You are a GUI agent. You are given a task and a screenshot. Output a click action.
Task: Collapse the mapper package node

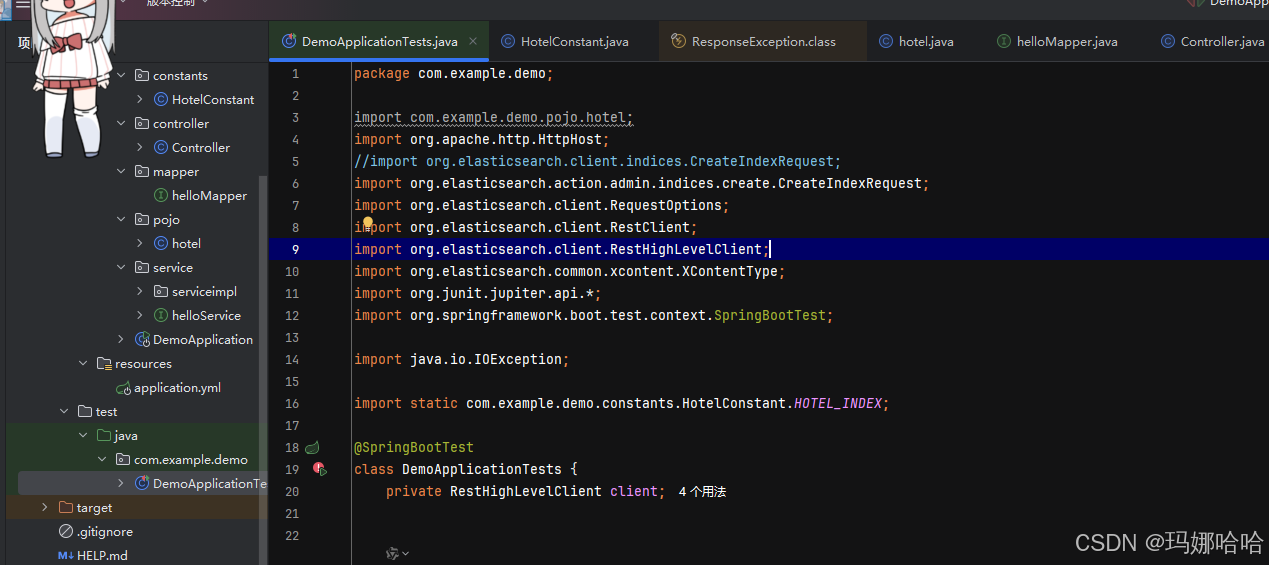122,171
